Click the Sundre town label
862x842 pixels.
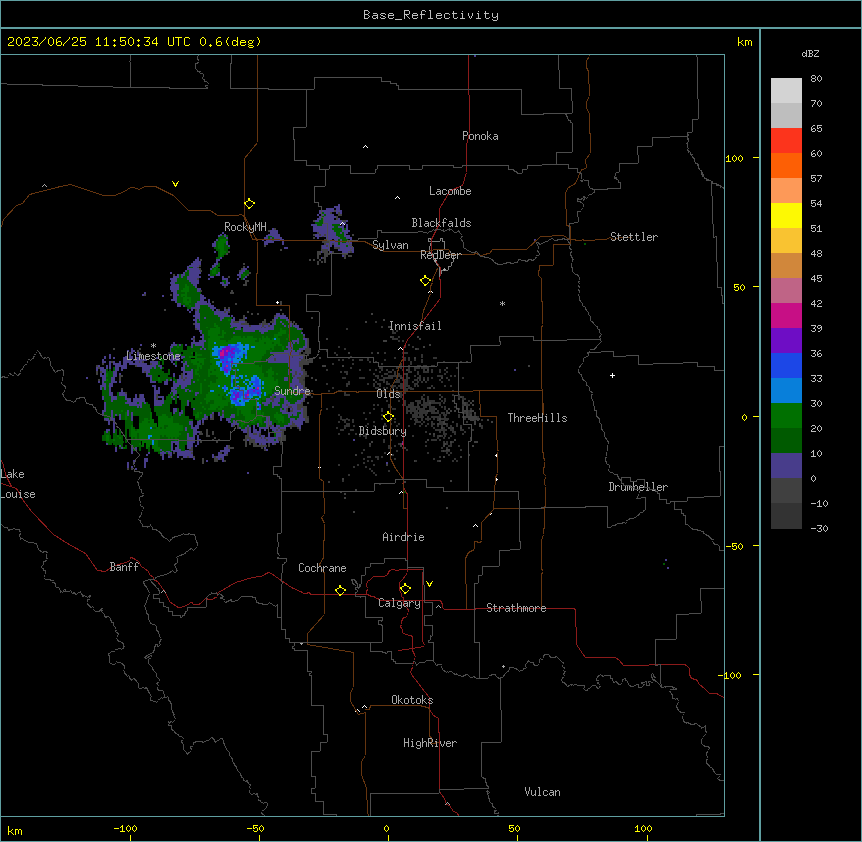pyautogui.click(x=292, y=391)
